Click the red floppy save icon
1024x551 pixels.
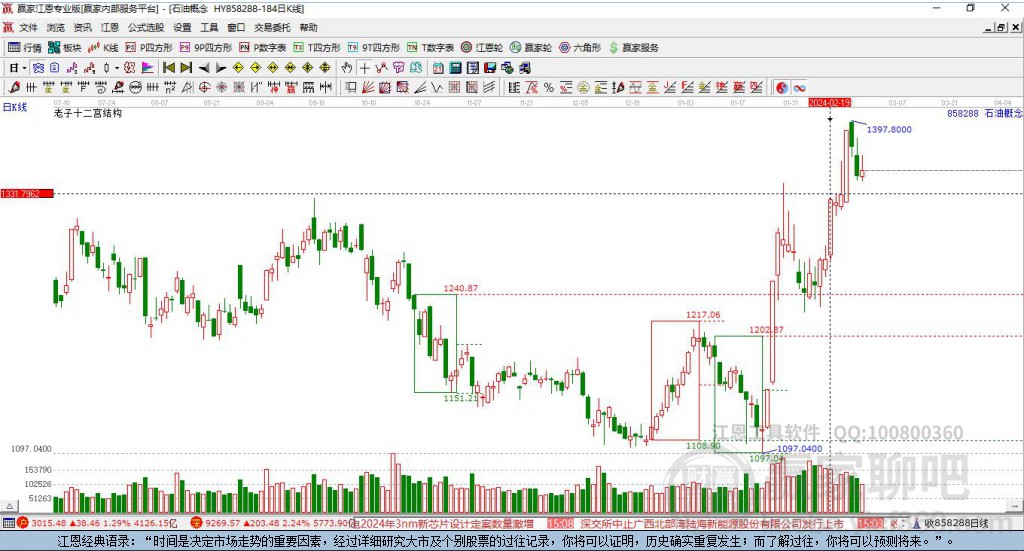490,68
